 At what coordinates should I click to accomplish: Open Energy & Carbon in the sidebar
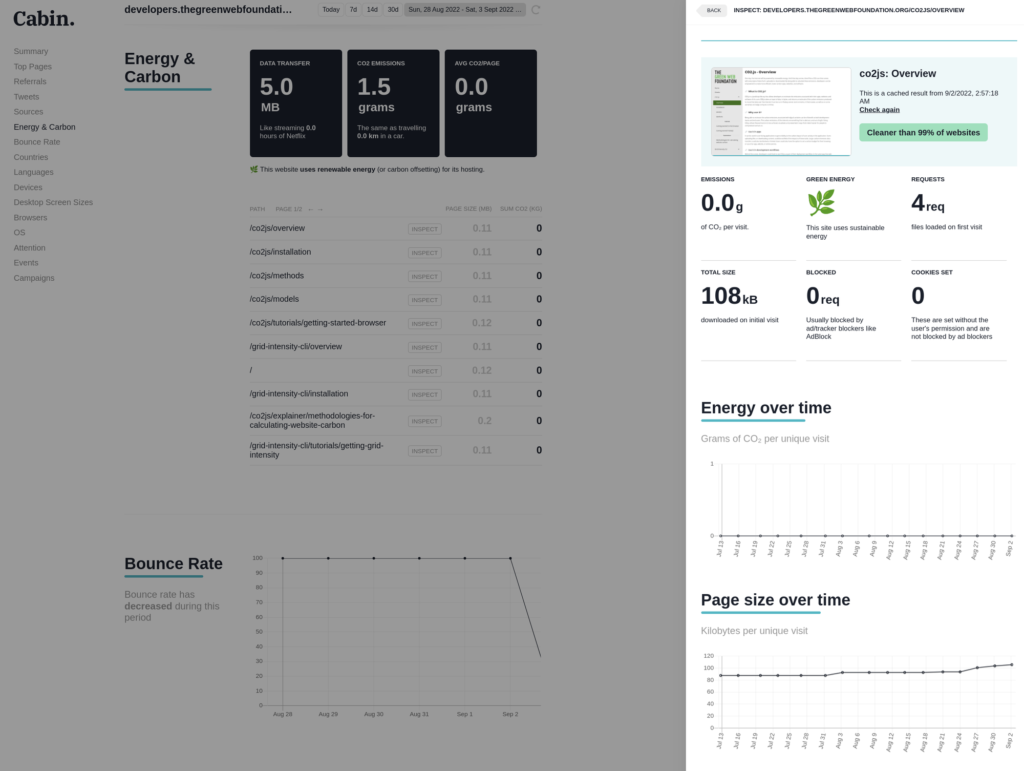[44, 127]
